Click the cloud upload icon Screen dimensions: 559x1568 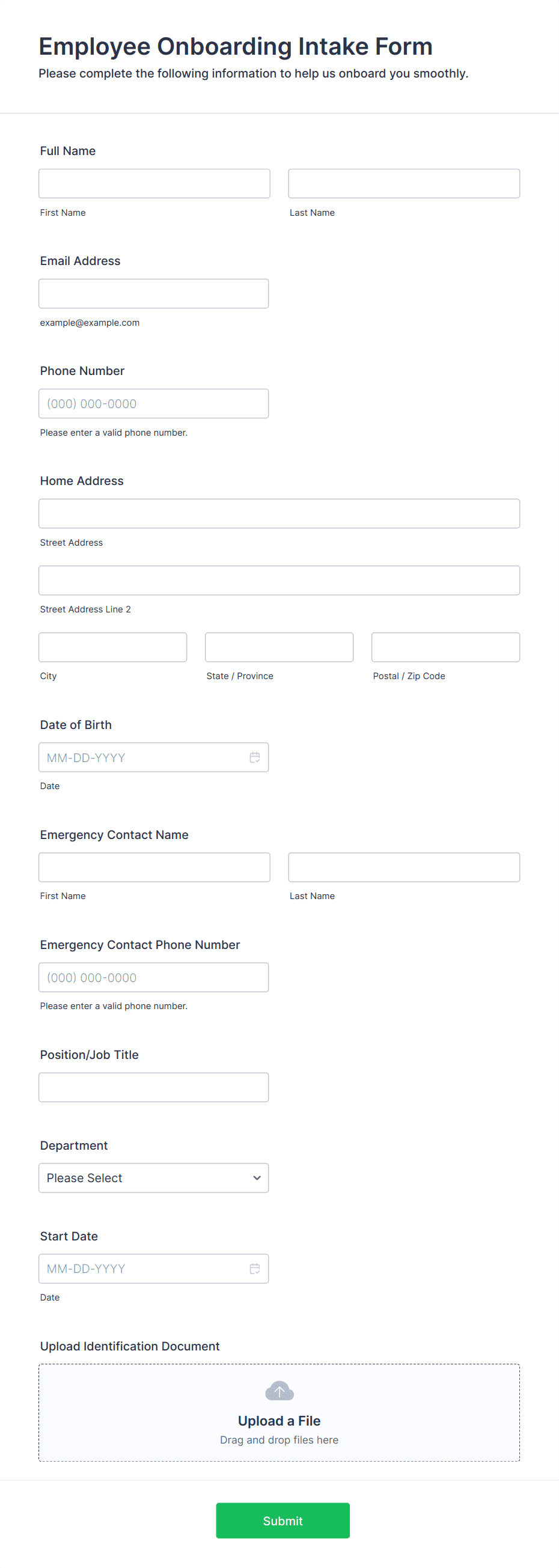coord(279,1391)
